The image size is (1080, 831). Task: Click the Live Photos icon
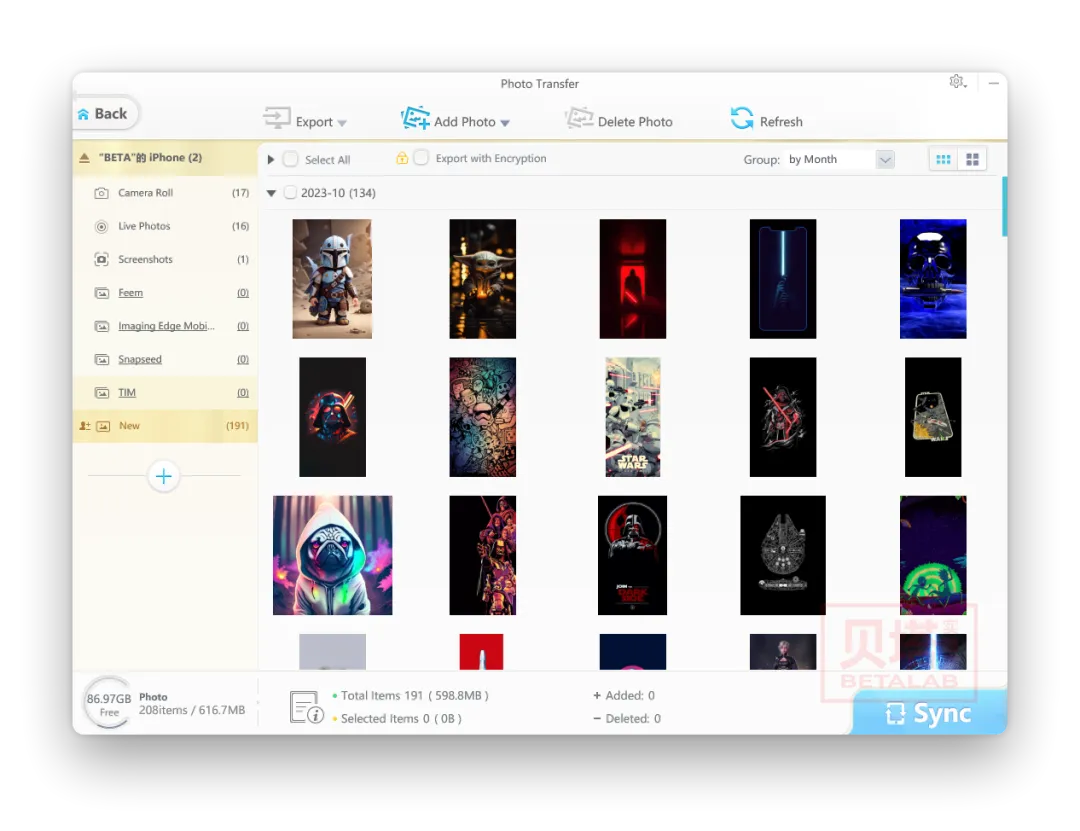[x=101, y=226]
